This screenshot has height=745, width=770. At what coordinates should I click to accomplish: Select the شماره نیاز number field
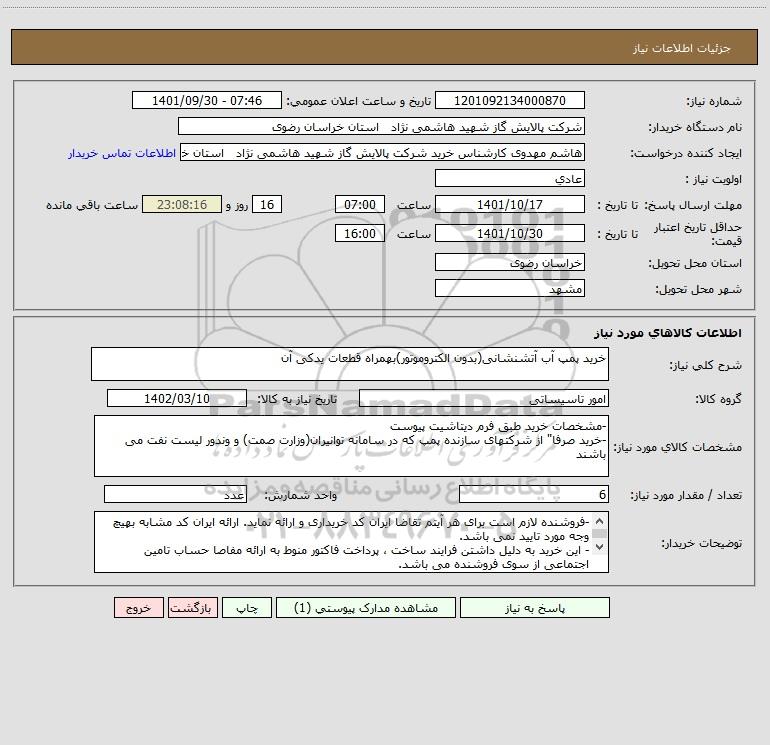(510, 100)
